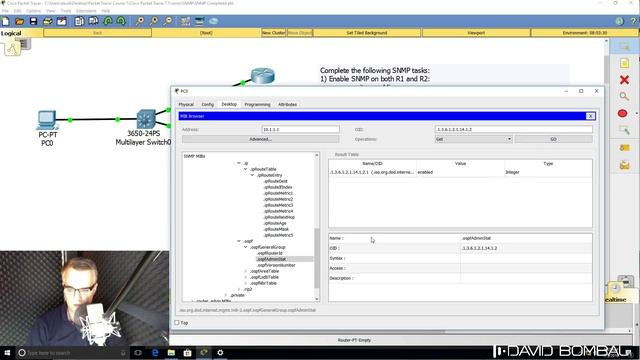
Task: Click the Print toolbar icon
Action: [x=47, y=21]
